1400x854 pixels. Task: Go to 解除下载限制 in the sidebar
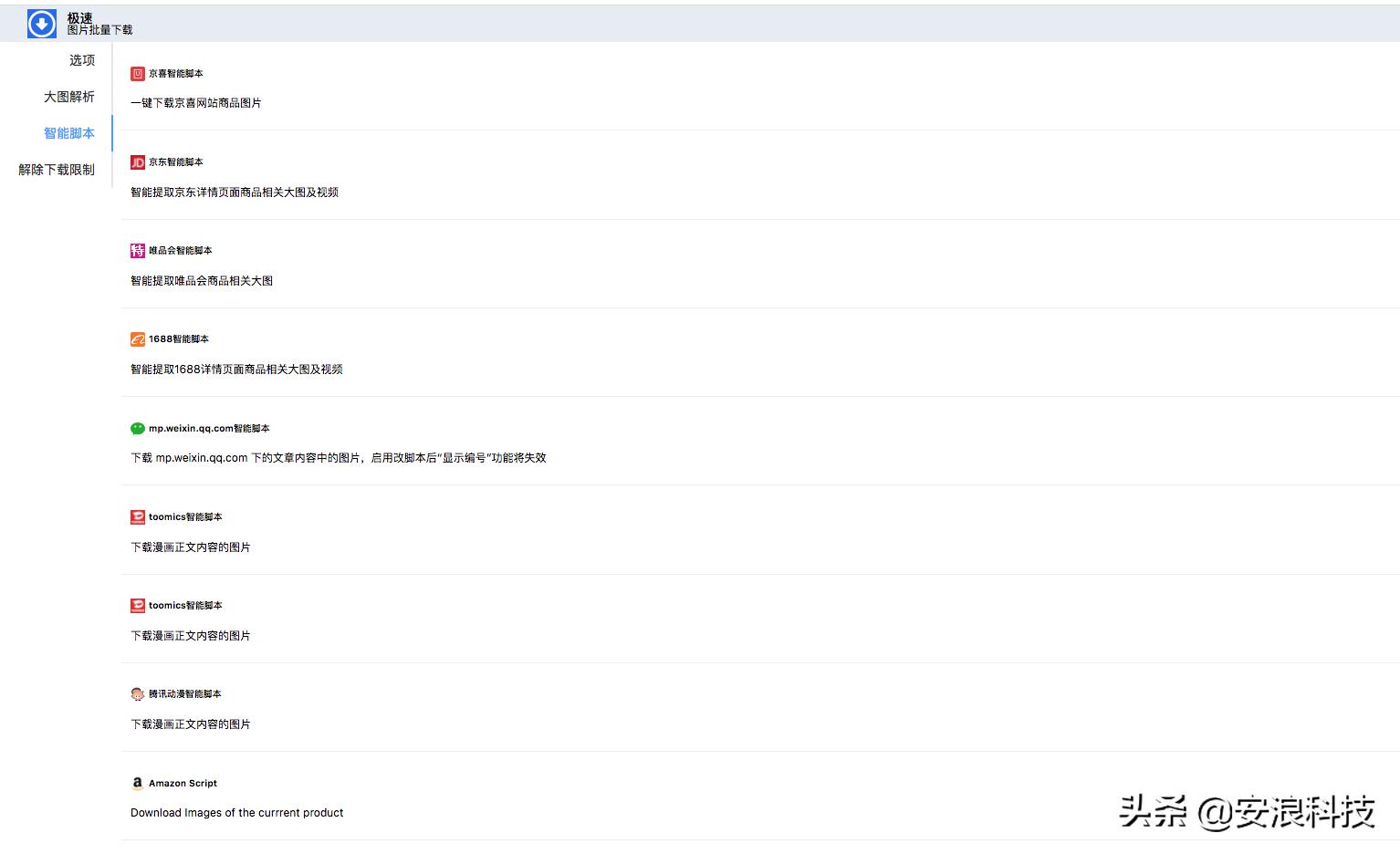(57, 170)
